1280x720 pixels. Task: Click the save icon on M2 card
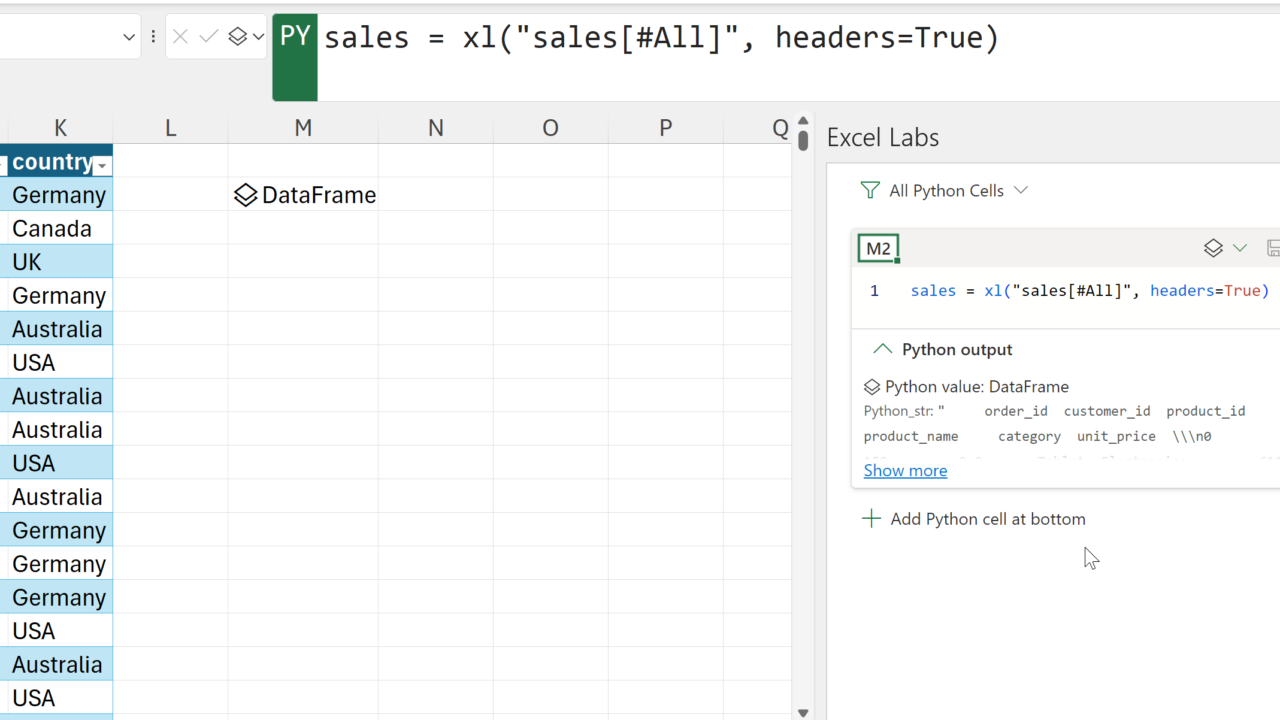pos(1273,248)
